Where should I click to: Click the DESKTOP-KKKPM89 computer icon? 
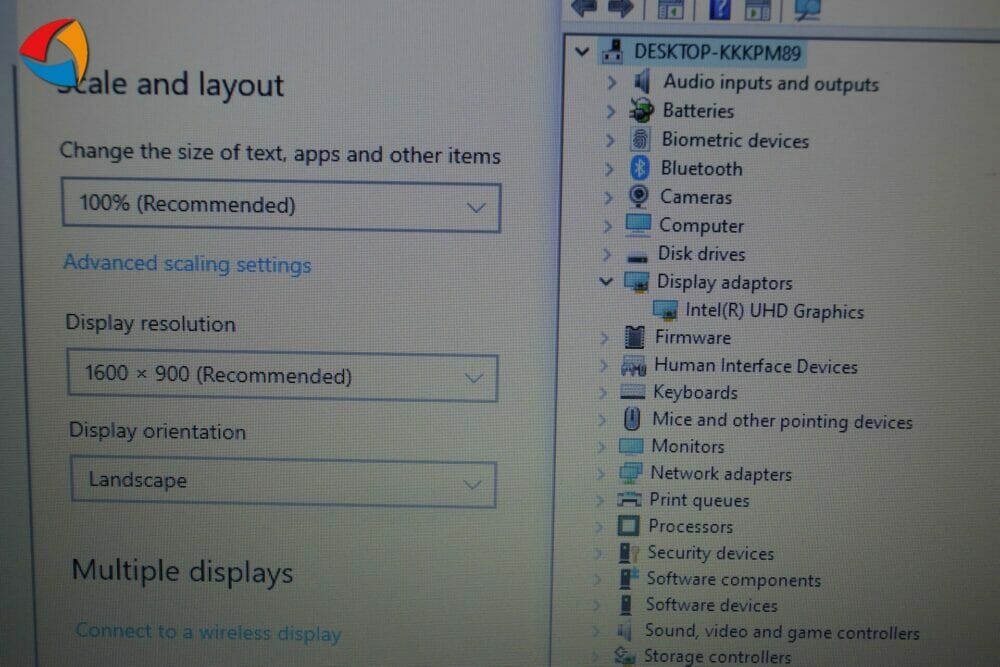[x=612, y=51]
